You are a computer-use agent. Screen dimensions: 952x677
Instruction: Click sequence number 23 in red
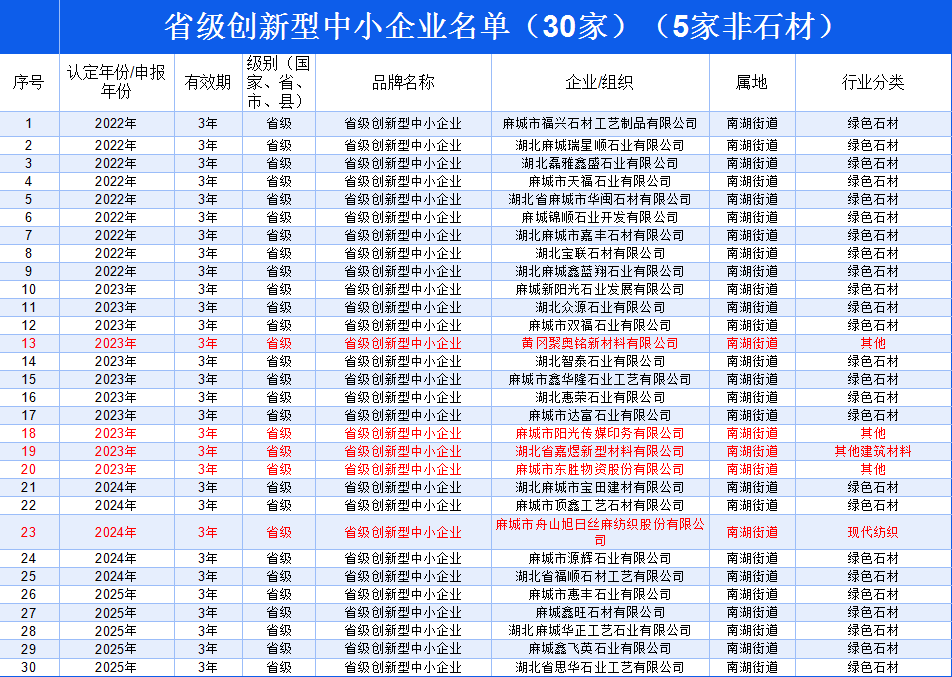(x=29, y=532)
